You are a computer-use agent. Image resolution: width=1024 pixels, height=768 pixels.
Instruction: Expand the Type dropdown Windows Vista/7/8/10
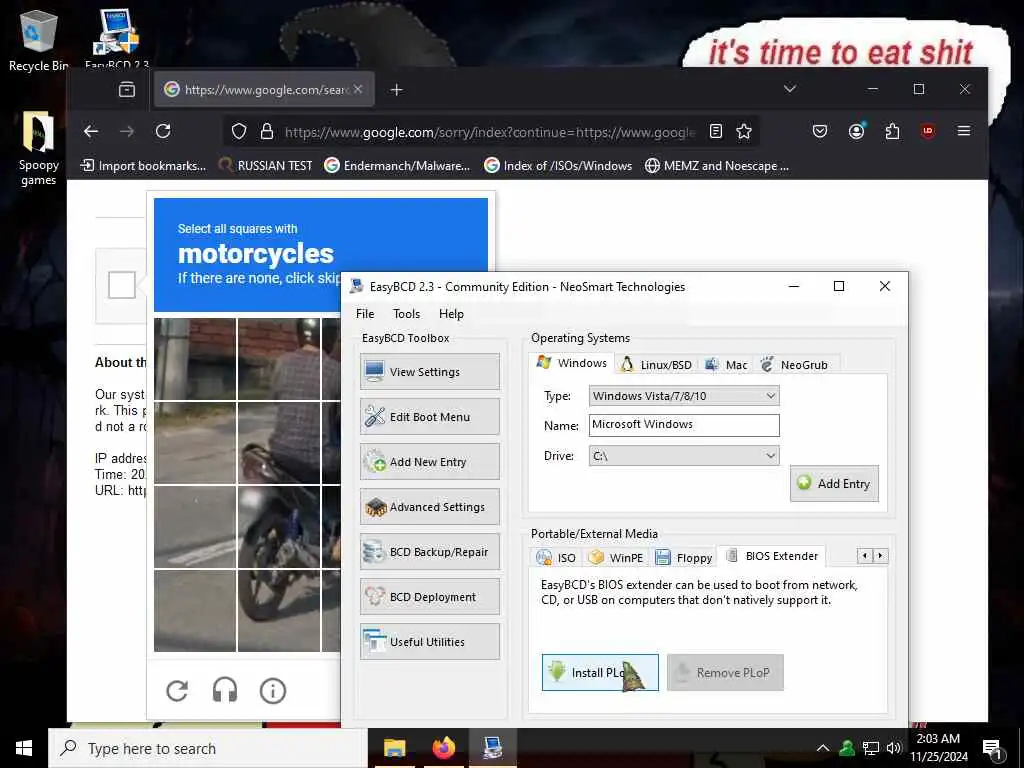(684, 396)
